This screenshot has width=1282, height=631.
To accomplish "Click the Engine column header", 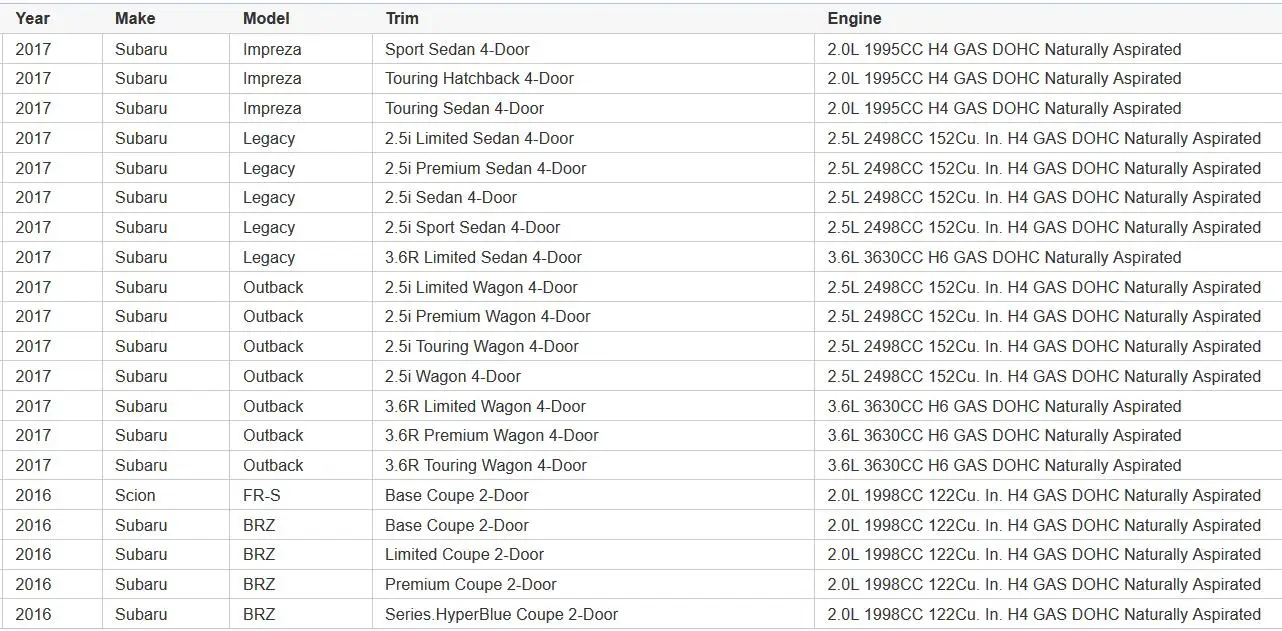I will [x=1048, y=19].
